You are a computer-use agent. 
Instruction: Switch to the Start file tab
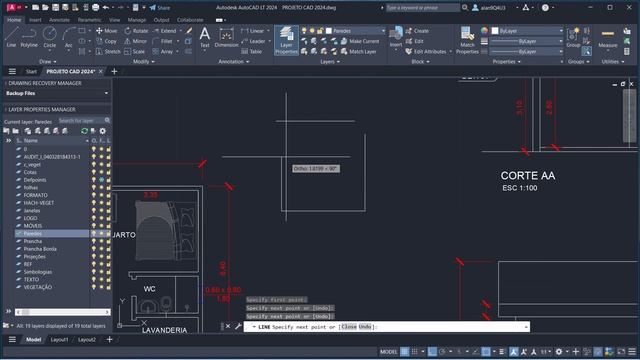31,71
